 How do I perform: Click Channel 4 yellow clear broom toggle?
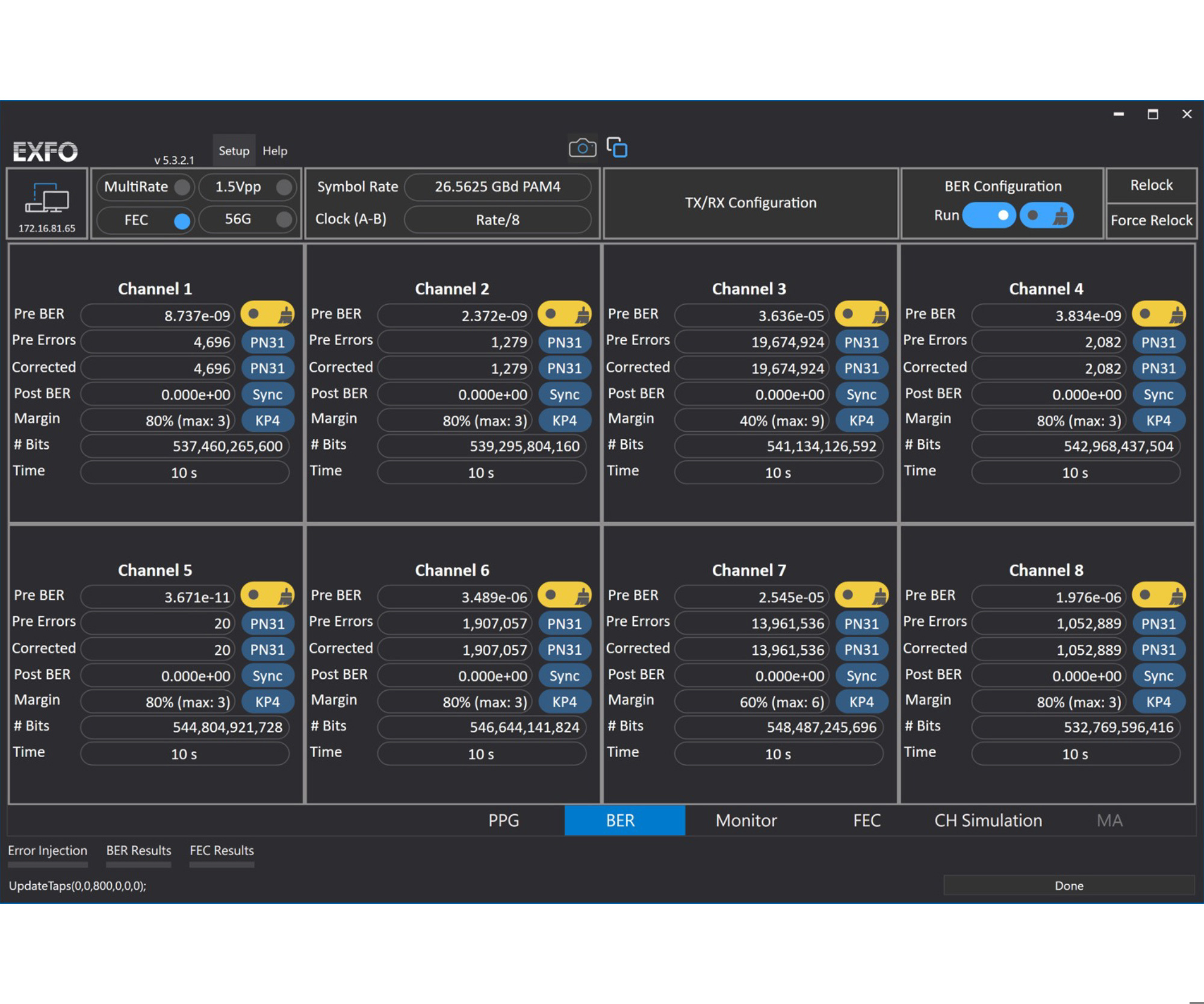click(x=1158, y=314)
